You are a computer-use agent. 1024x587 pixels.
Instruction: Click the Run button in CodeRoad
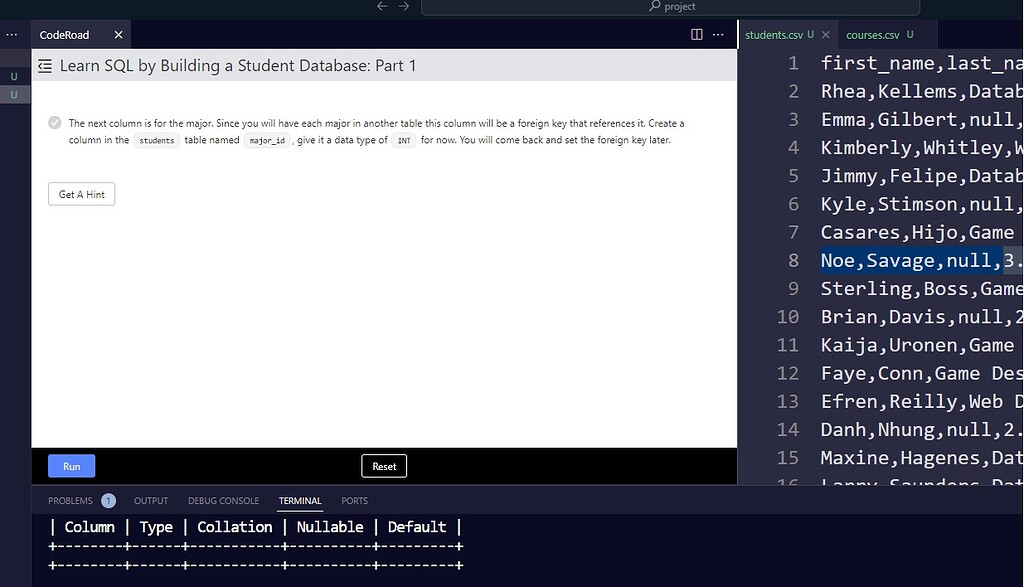(x=71, y=465)
